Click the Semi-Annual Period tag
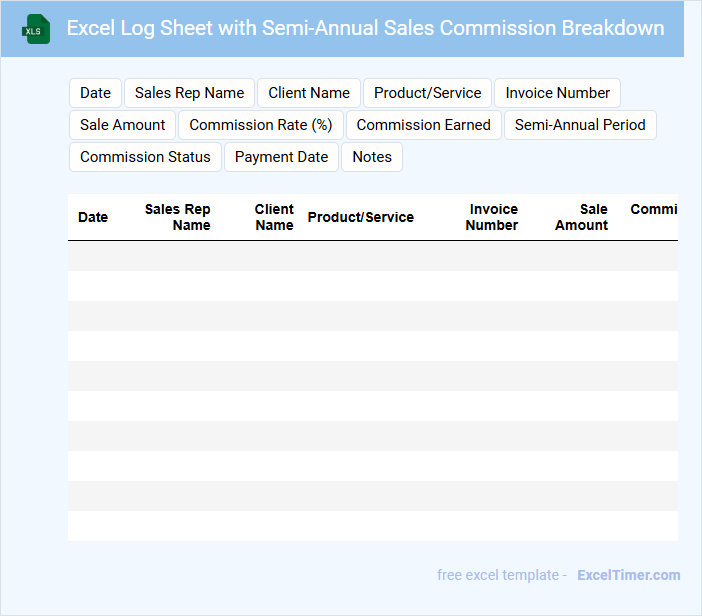This screenshot has height=616, width=702. pyautogui.click(x=580, y=125)
